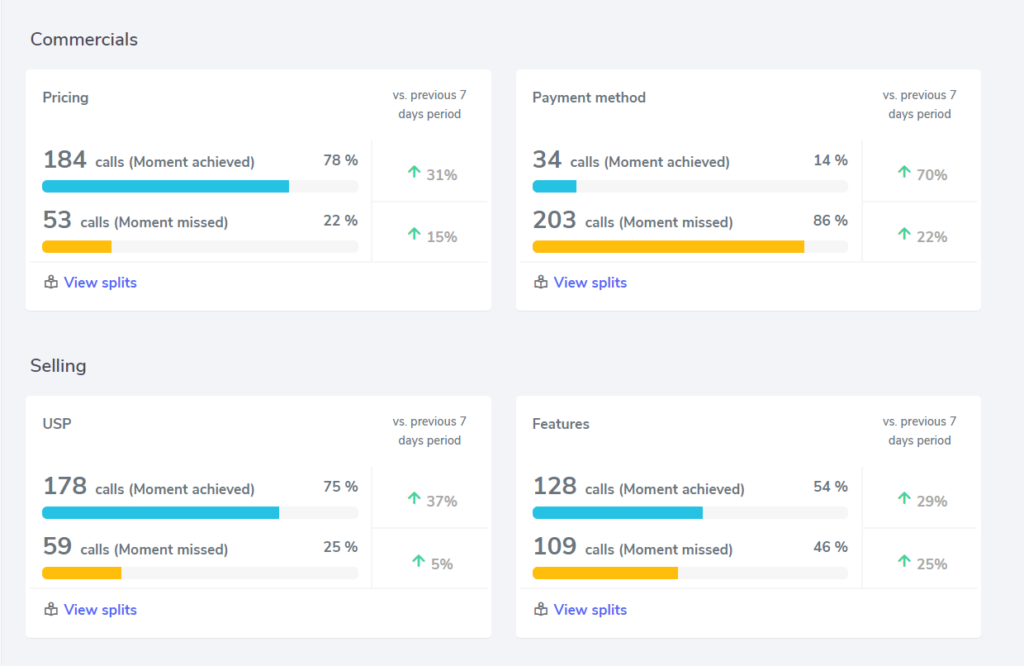Screen dimensions: 1024x666
Task: Click the split icon beside Payment method's View splits
Action: click(x=540, y=282)
